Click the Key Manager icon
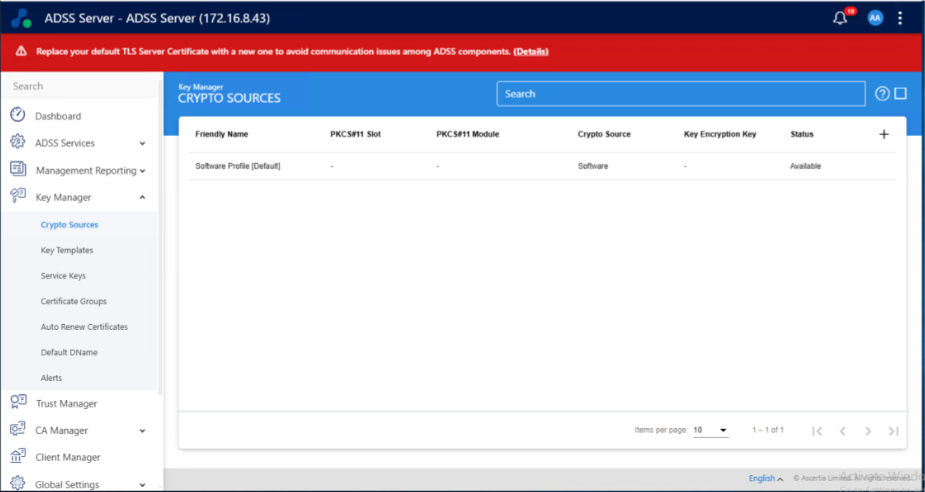The image size is (925, 492). (18, 197)
